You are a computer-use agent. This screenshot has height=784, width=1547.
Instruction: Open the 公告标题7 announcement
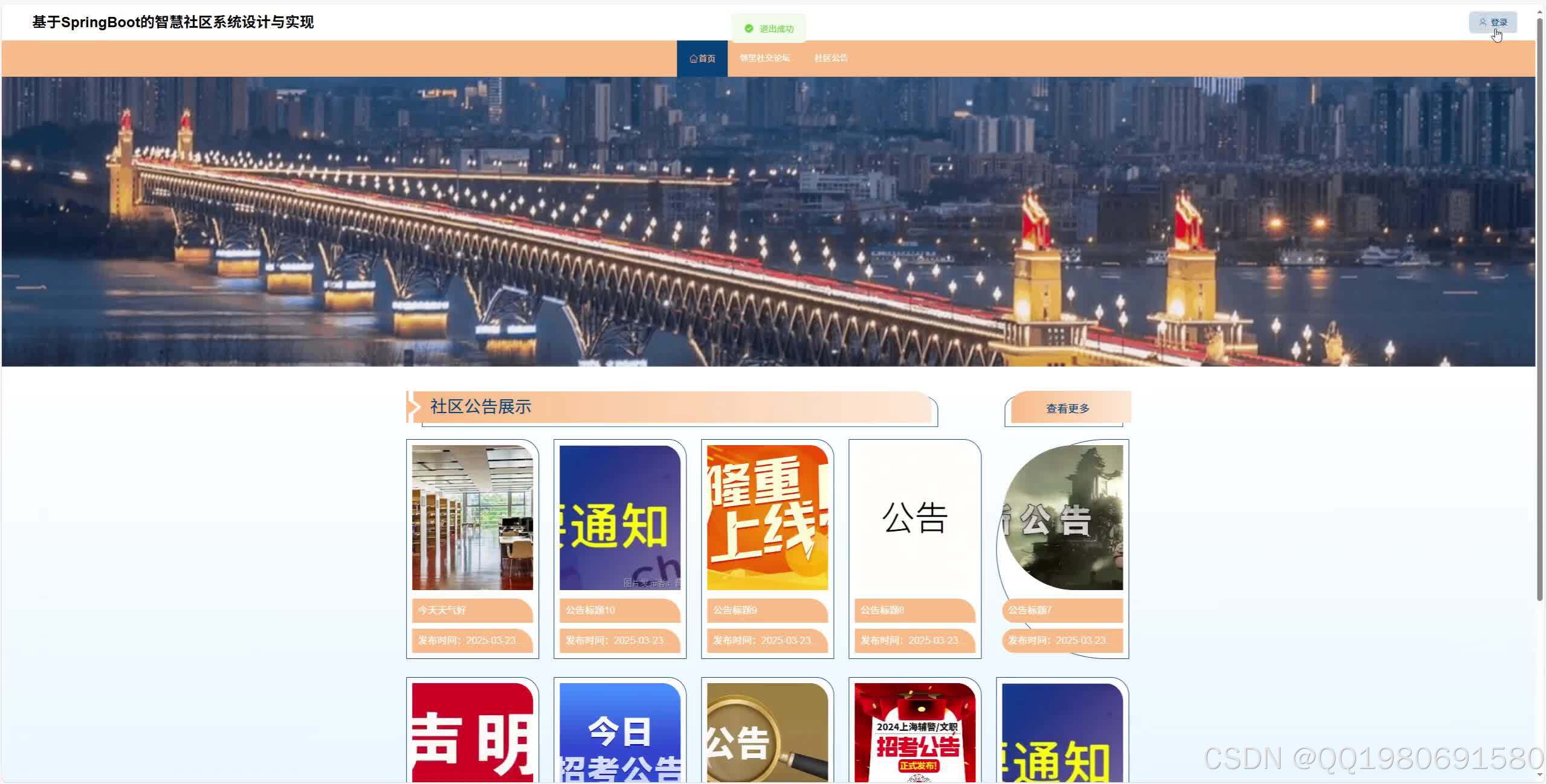[1030, 610]
